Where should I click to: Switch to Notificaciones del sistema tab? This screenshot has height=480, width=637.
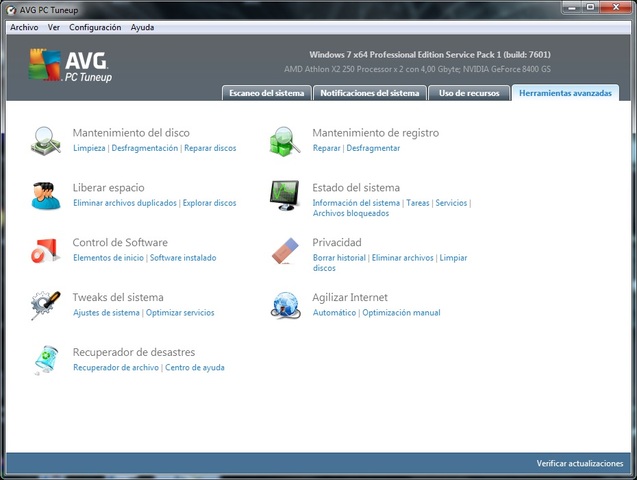pyautogui.click(x=370, y=93)
